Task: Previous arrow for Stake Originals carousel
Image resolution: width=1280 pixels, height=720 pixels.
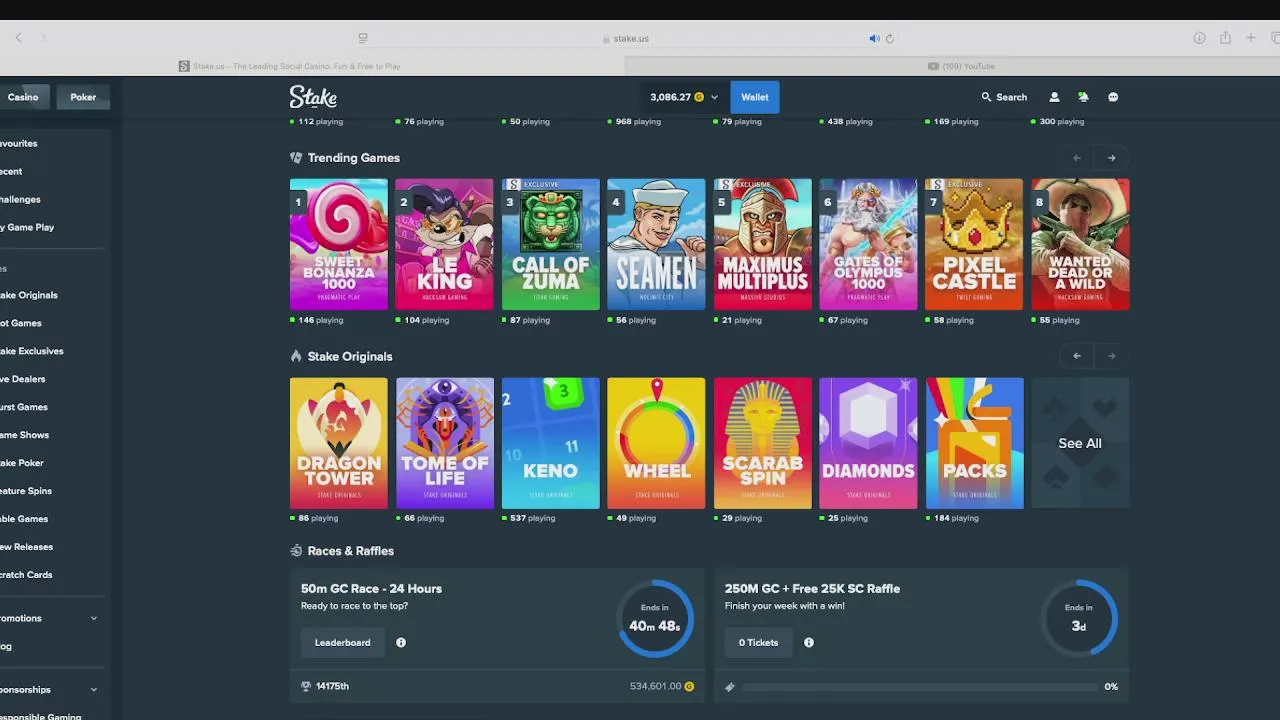Action: pyautogui.click(x=1077, y=356)
